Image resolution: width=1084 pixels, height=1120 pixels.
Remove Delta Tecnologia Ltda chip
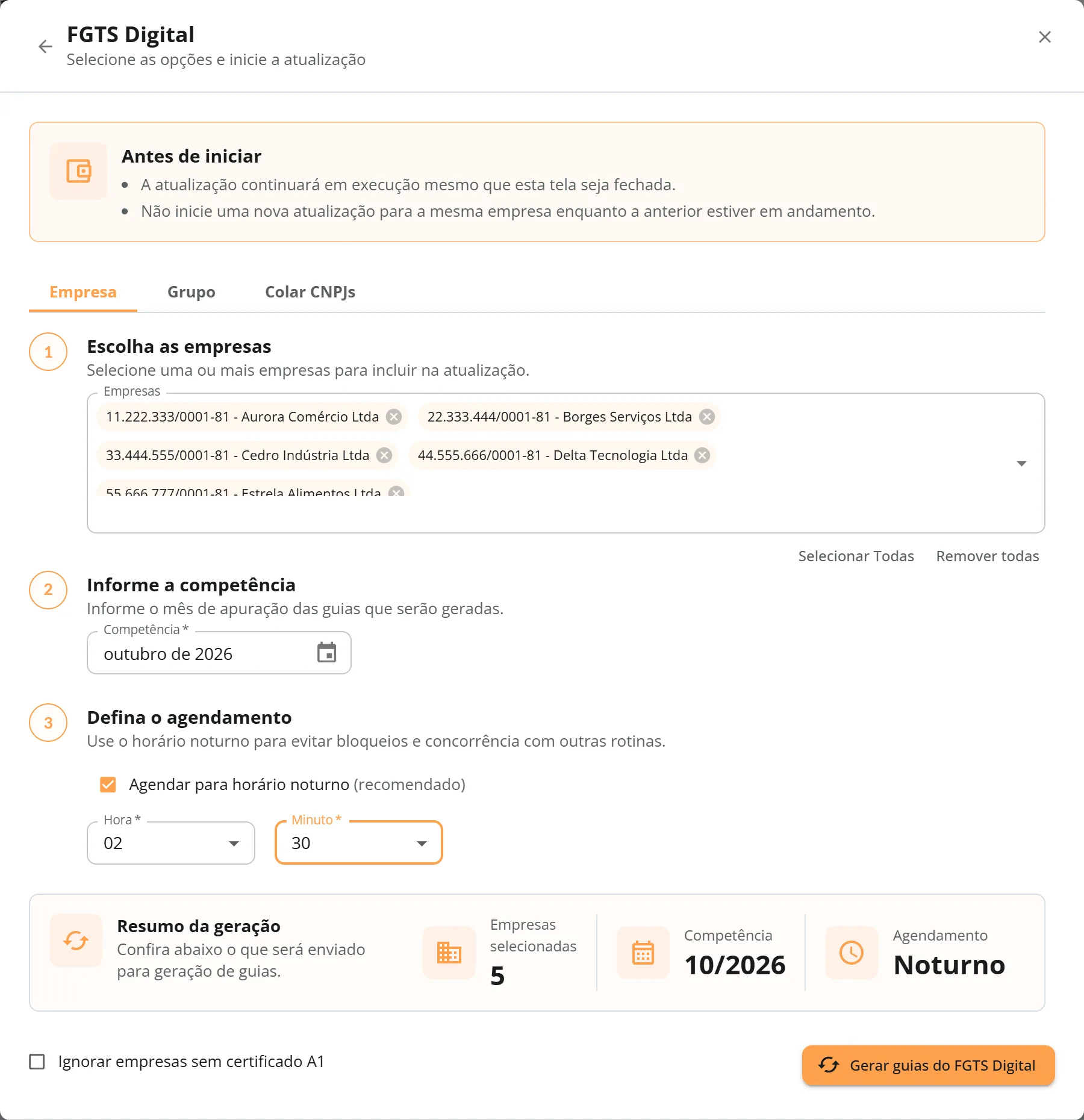click(702, 455)
